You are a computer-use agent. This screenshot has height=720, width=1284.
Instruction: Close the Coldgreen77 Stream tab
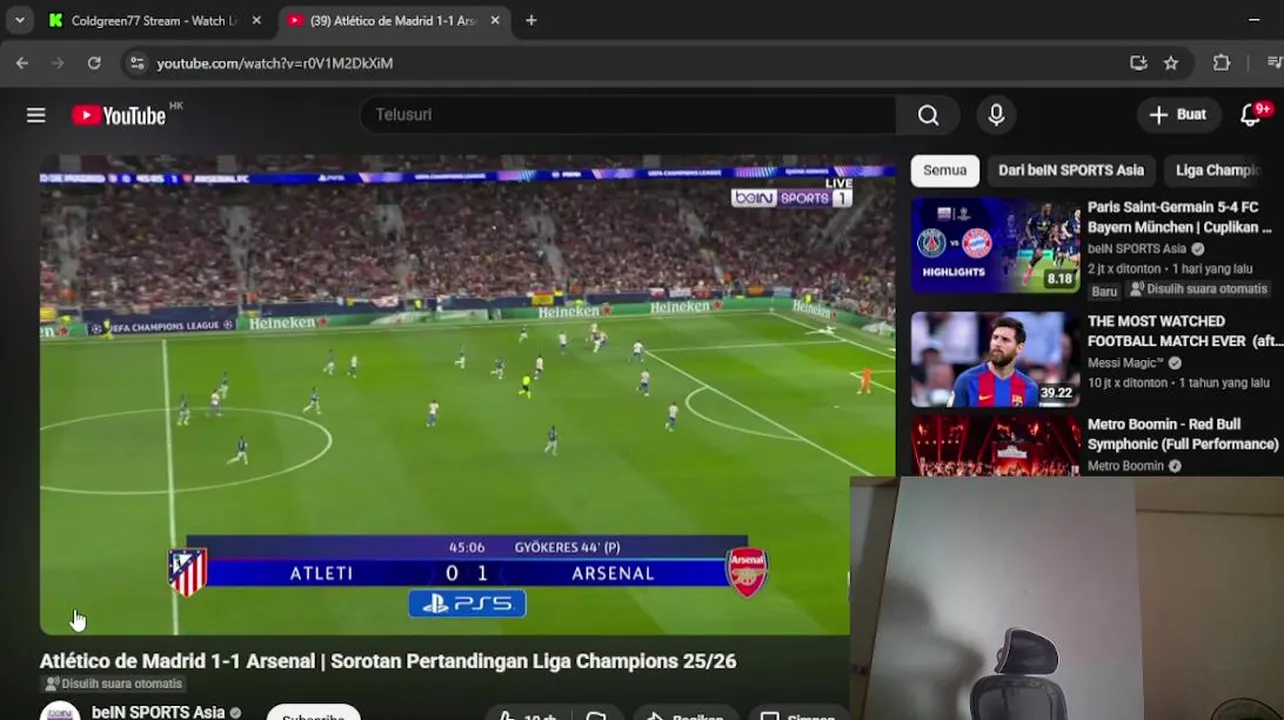[x=256, y=20]
